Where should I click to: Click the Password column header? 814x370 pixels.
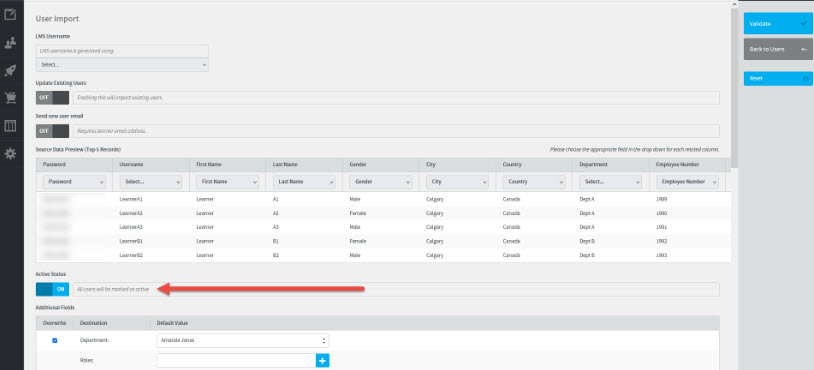click(56, 165)
